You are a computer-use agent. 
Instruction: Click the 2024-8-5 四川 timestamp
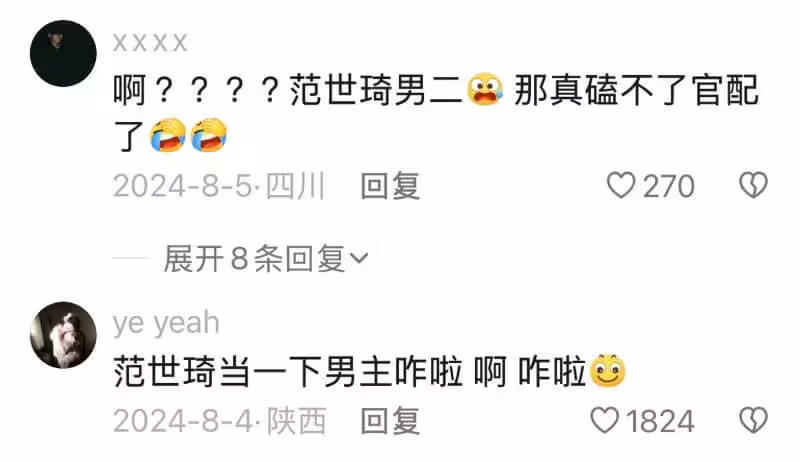[x=219, y=186]
